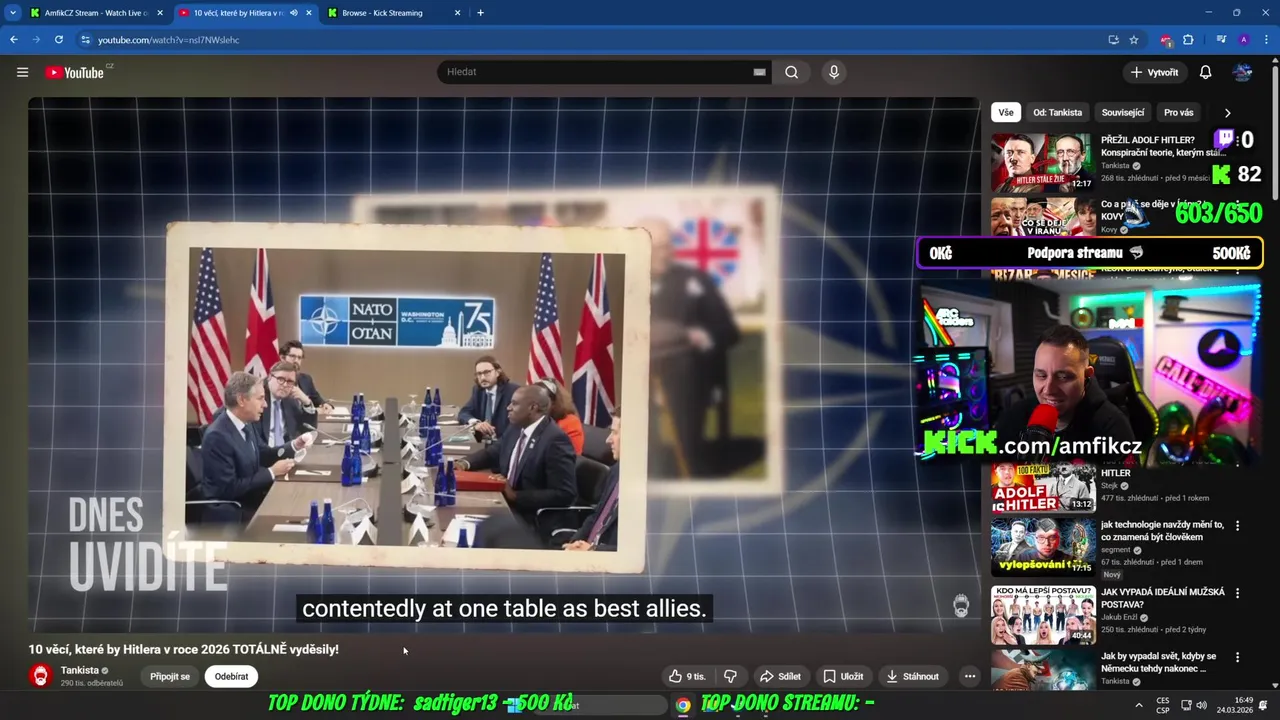The height and width of the screenshot is (720, 1280).
Task: Open options for Jak by vypadal svět video
Action: point(1237,657)
